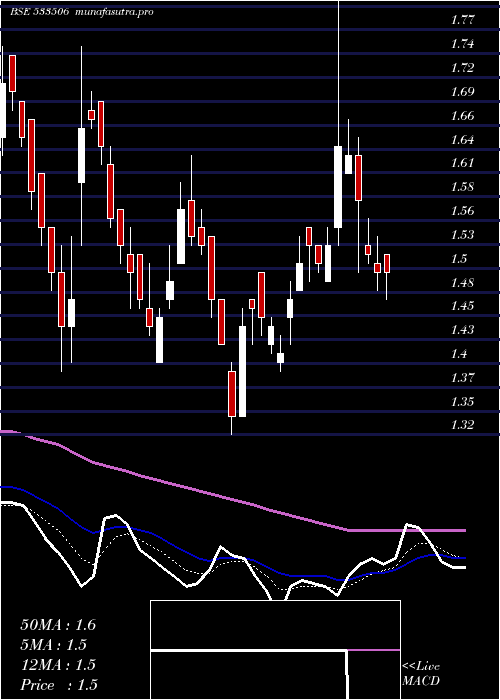500x700 pixels.
Task: Click the 1.43 price axis label
Action: [462, 330]
